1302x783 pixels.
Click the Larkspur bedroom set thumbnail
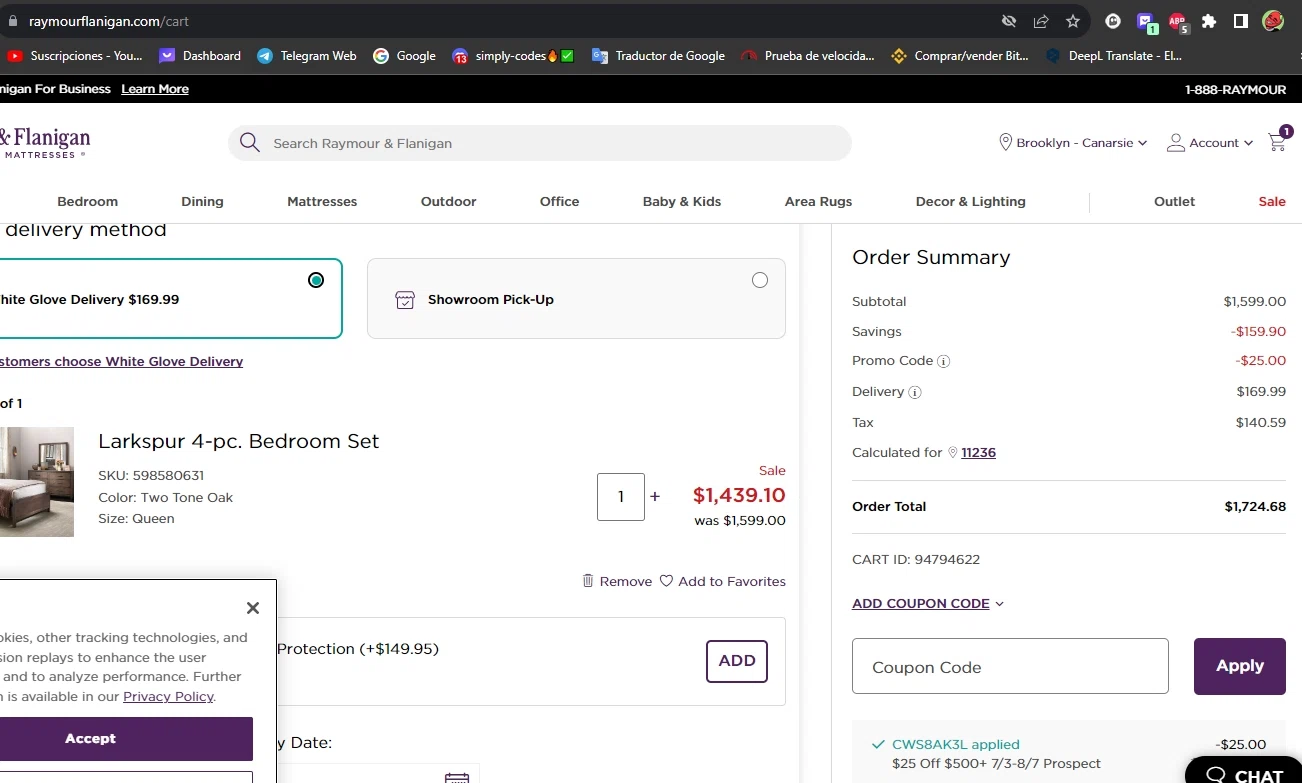point(37,482)
